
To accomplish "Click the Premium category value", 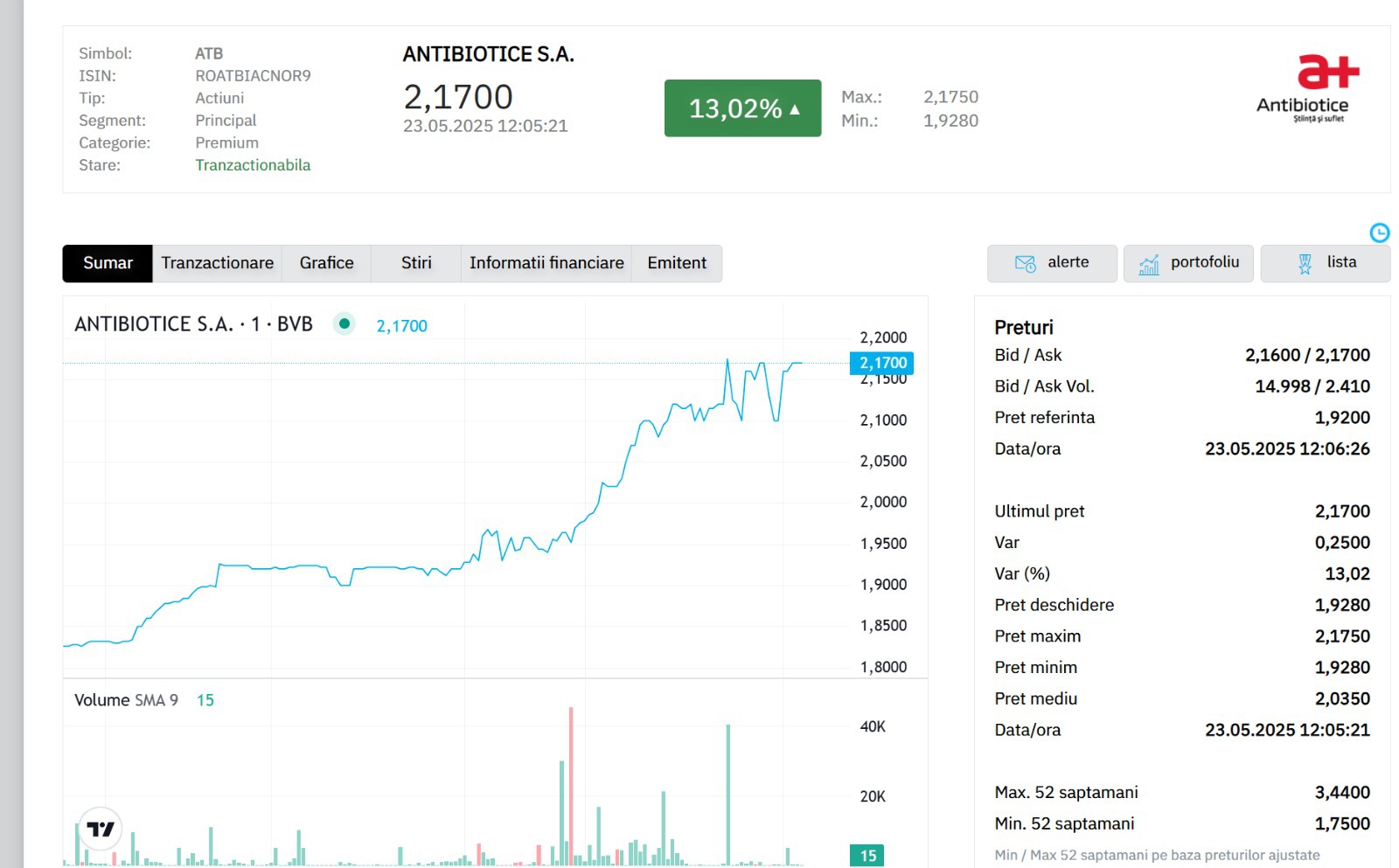I will 226,142.
